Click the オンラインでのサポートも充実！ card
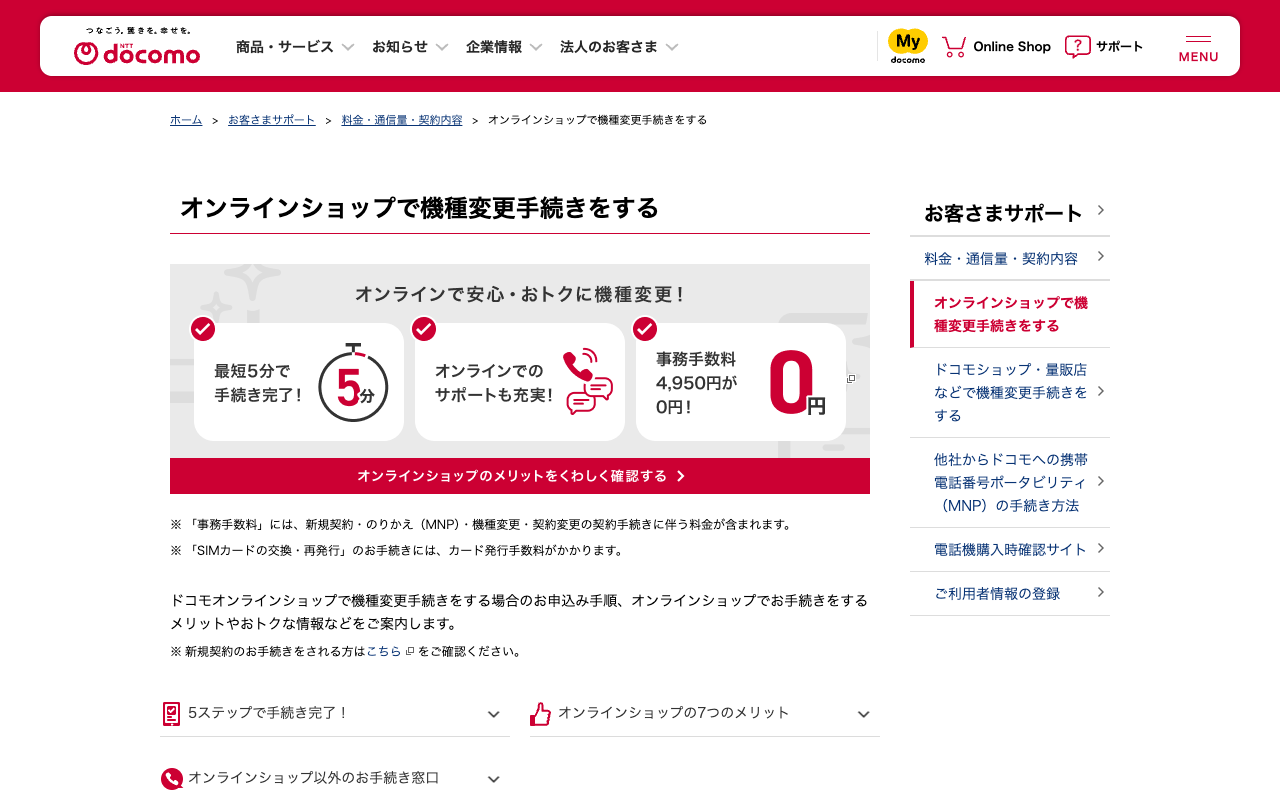Screen dimensions: 1280x800 point(520,382)
